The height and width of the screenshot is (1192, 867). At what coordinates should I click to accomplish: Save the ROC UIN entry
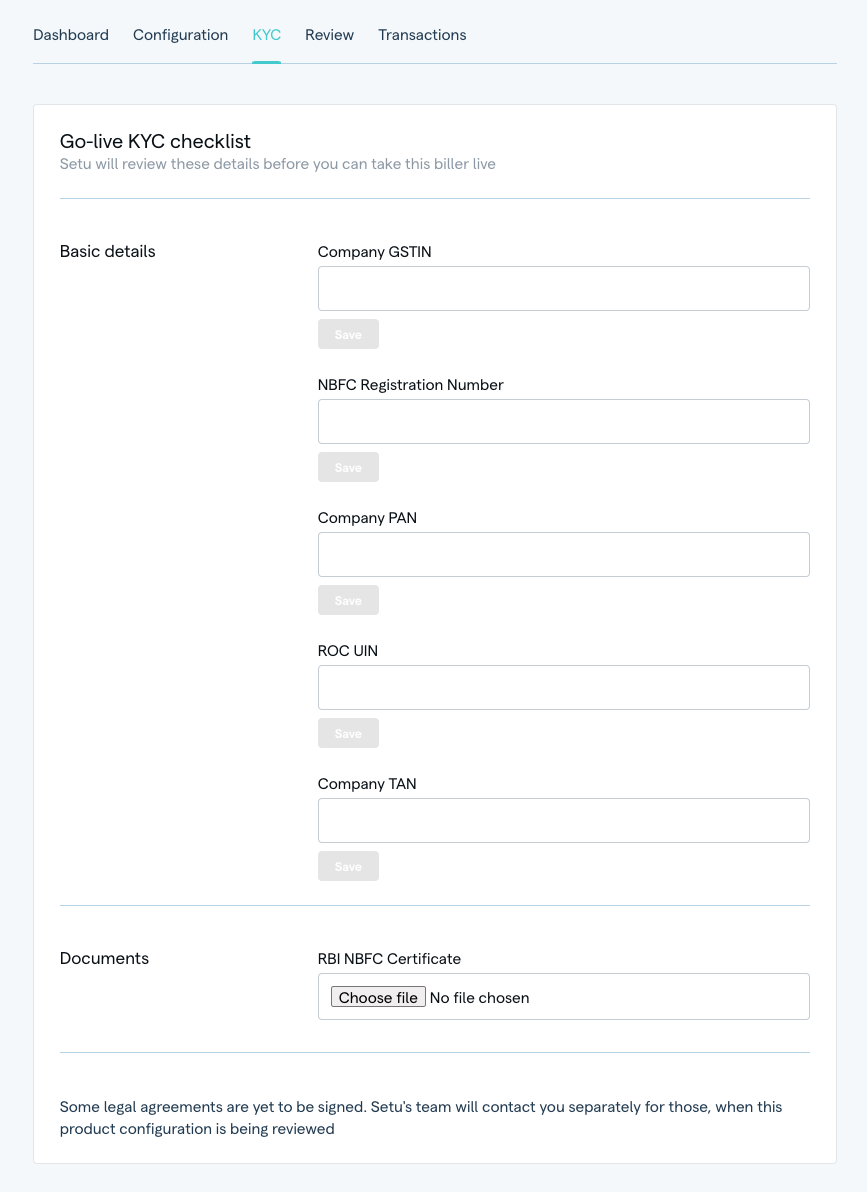click(x=348, y=733)
